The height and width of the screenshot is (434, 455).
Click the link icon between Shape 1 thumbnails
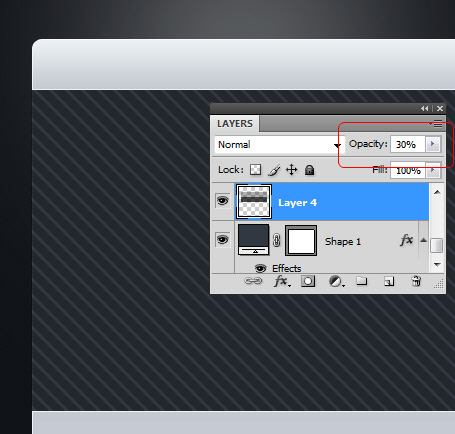pyautogui.click(x=277, y=240)
